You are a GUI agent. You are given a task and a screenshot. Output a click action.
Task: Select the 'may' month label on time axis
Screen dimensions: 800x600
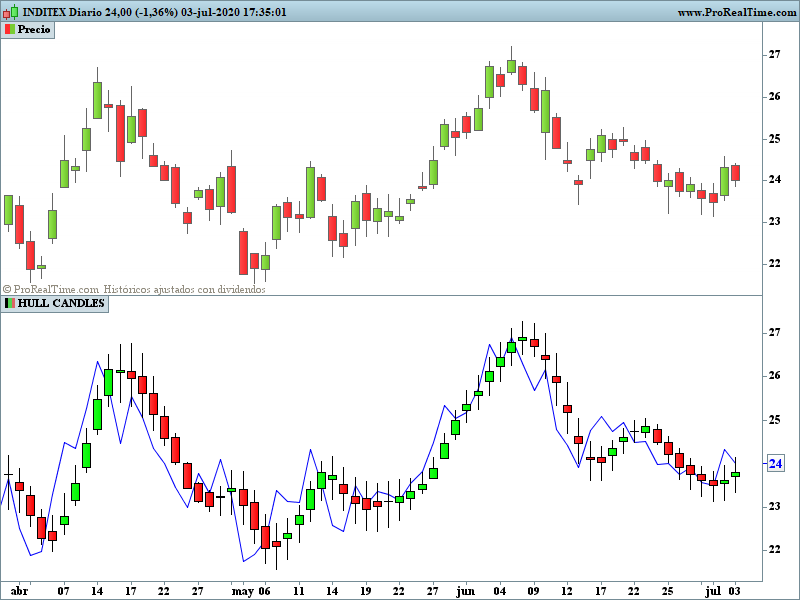click(242, 591)
